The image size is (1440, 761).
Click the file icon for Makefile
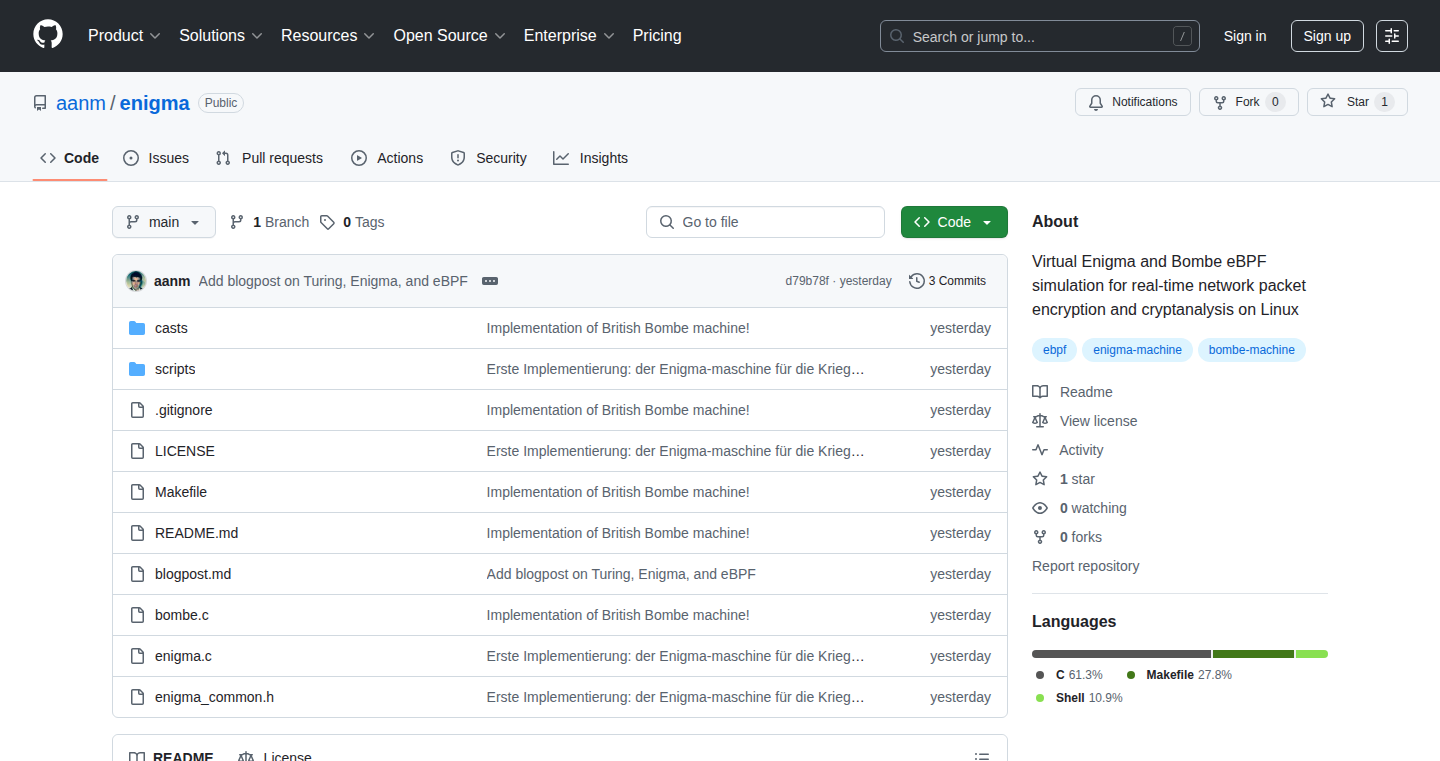[x=137, y=492]
